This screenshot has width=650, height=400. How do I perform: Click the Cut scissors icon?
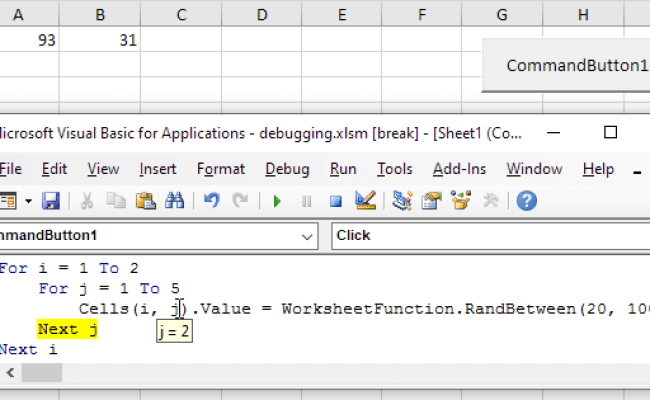(87, 201)
